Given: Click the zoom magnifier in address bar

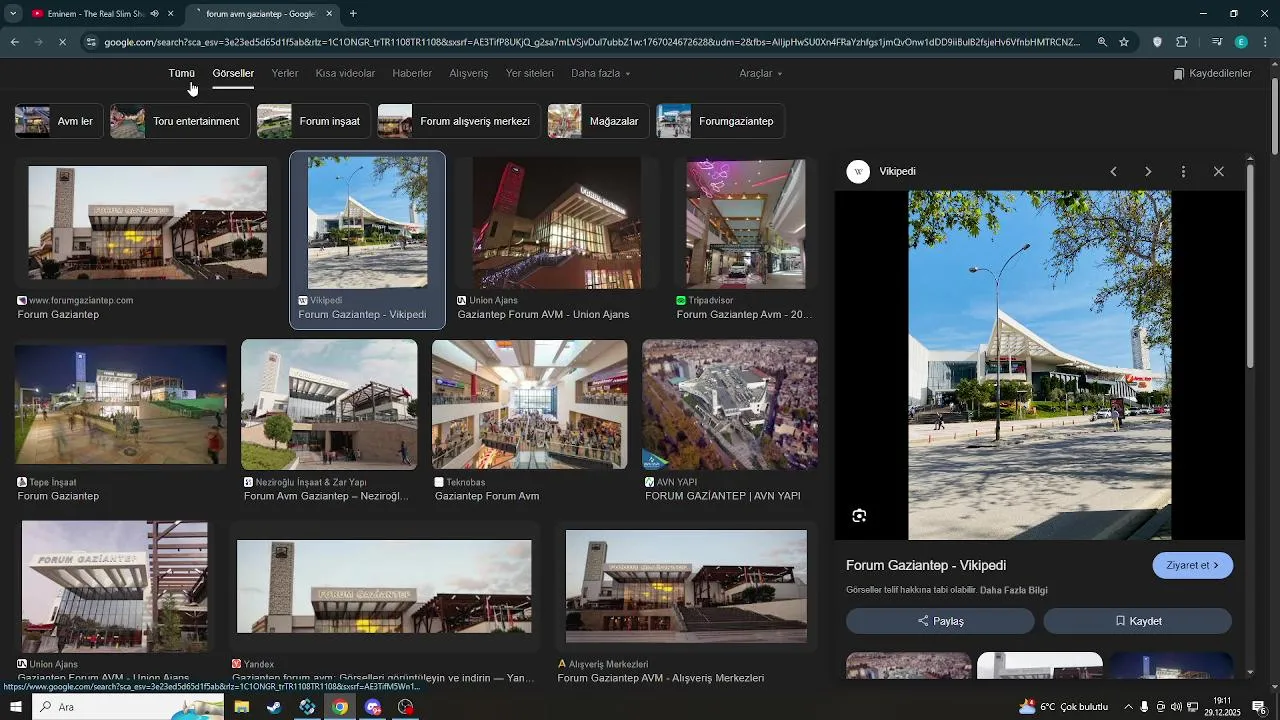Looking at the screenshot, I should [x=1102, y=42].
